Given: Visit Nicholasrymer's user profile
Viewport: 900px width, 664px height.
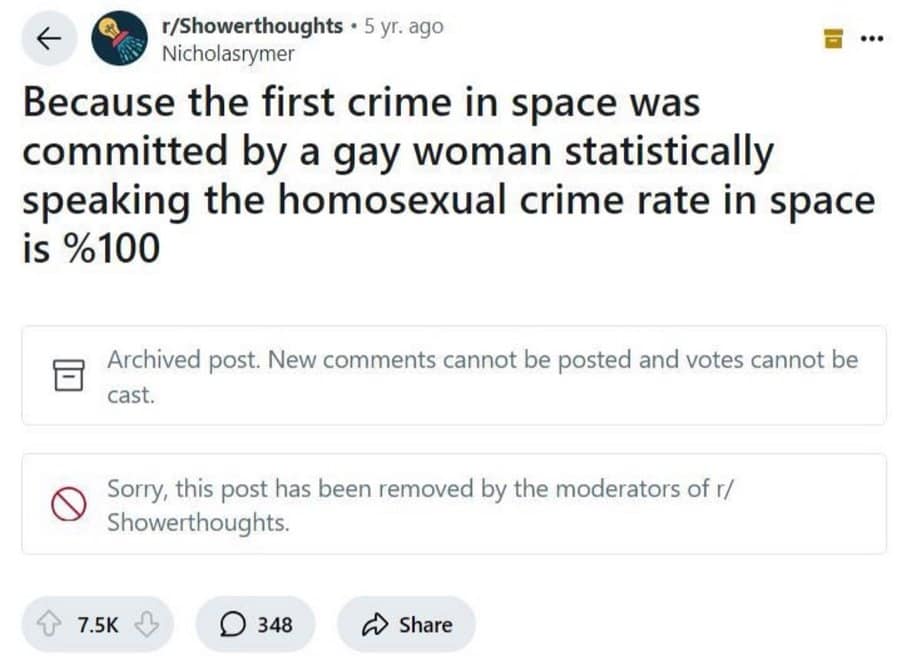Looking at the screenshot, I should 228,52.
